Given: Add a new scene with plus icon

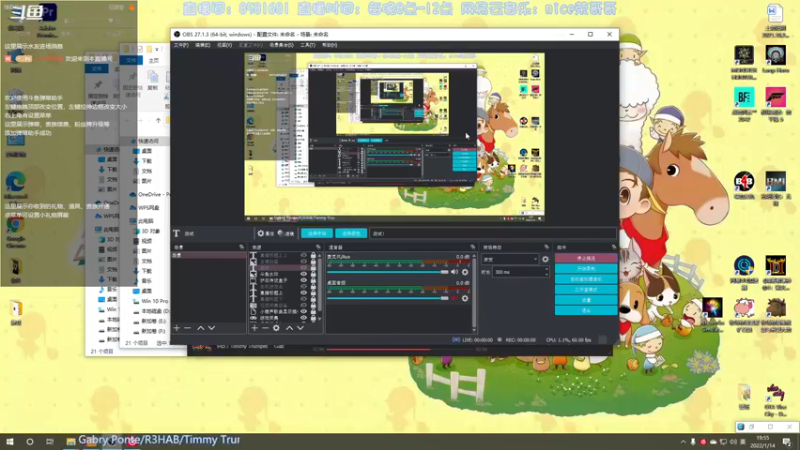Looking at the screenshot, I should [x=177, y=328].
